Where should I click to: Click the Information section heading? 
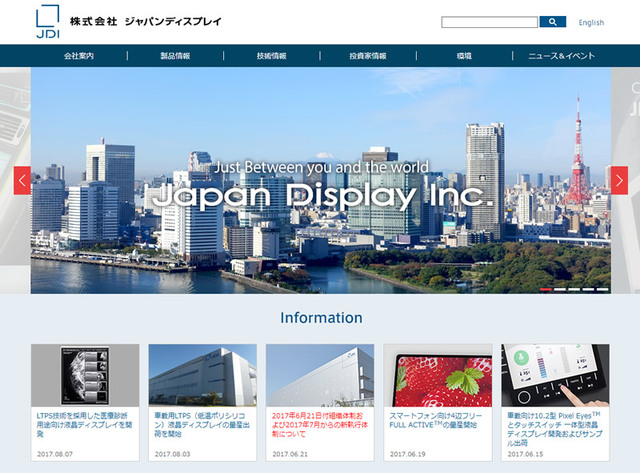[x=321, y=318]
